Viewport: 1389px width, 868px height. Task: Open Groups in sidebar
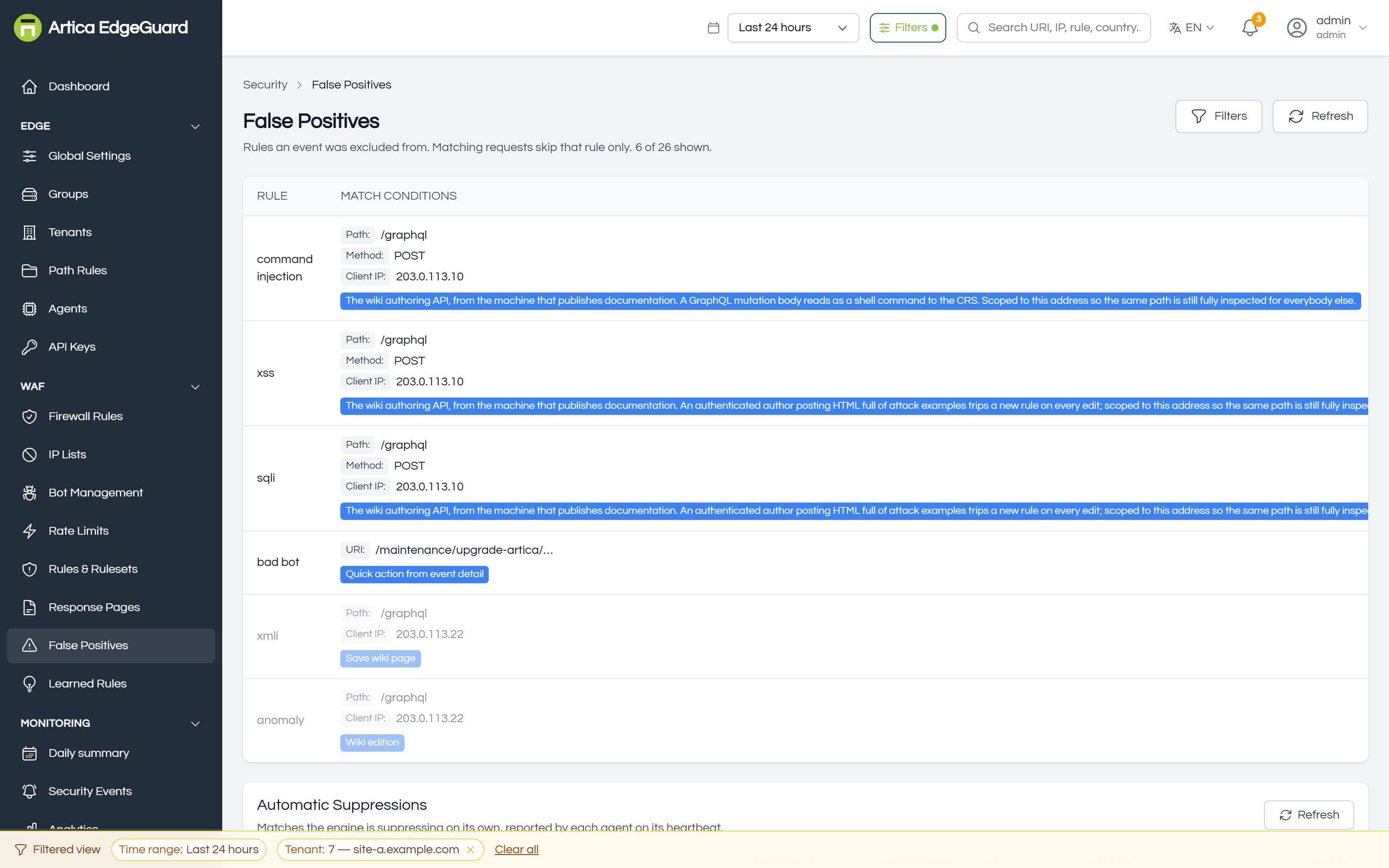(111, 194)
